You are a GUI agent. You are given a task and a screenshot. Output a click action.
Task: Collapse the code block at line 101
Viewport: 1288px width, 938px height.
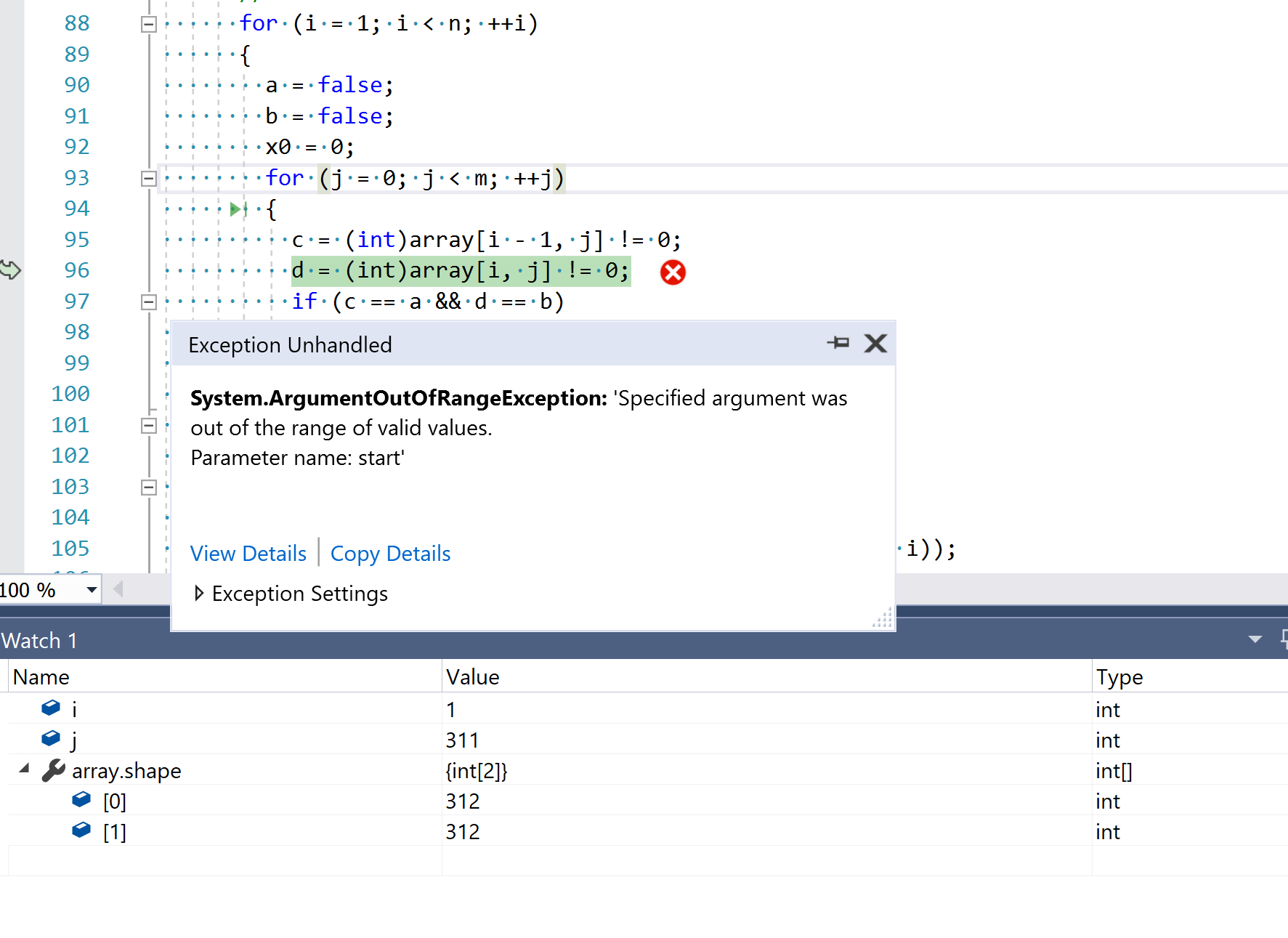[148, 426]
